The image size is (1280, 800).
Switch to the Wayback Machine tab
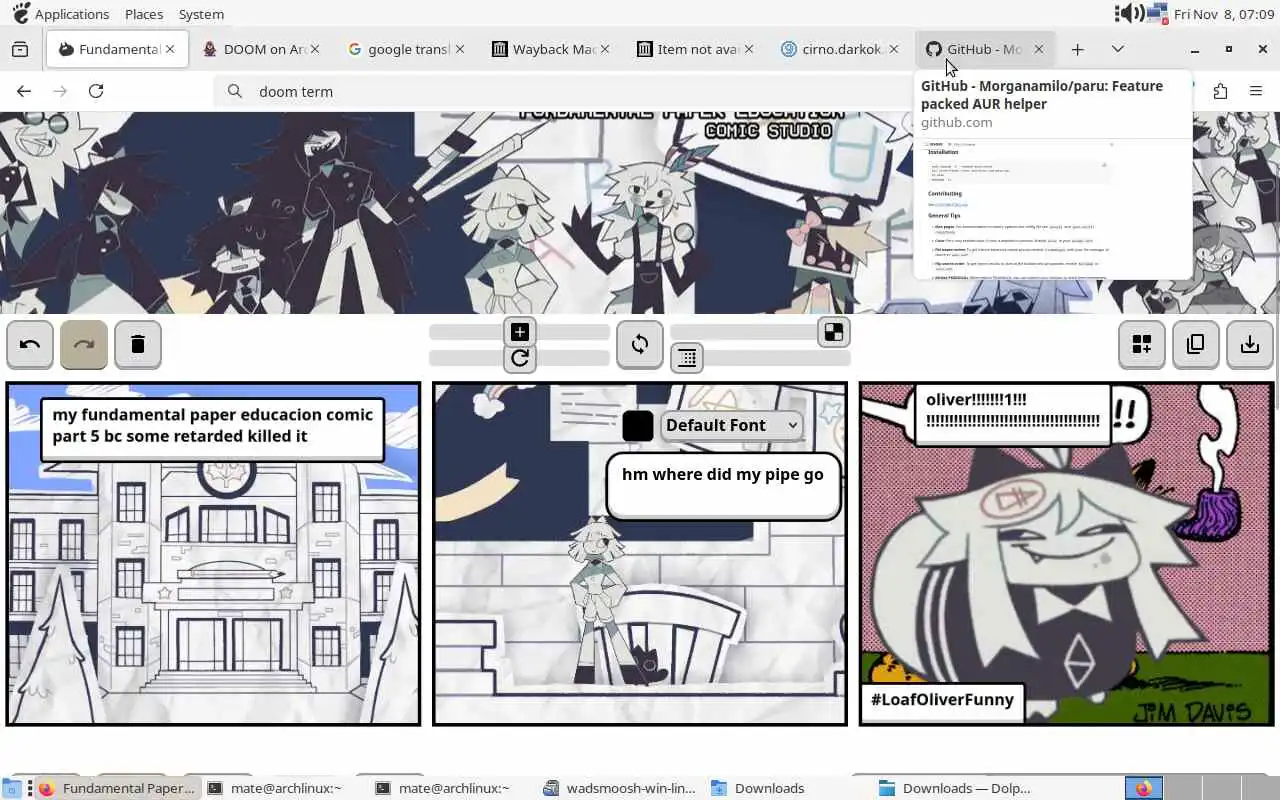550,49
